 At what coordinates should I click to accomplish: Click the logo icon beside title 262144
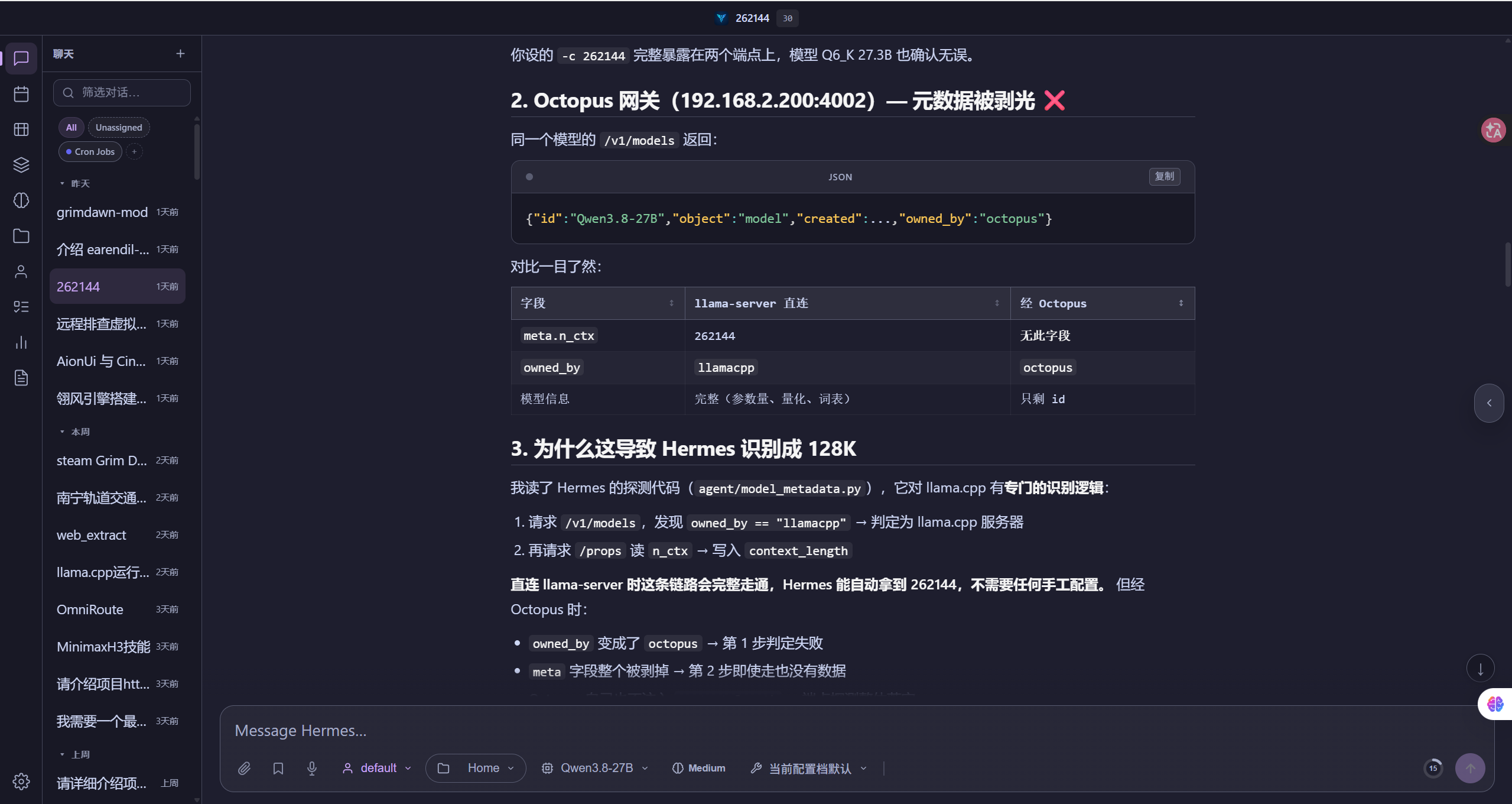pyautogui.click(x=721, y=18)
